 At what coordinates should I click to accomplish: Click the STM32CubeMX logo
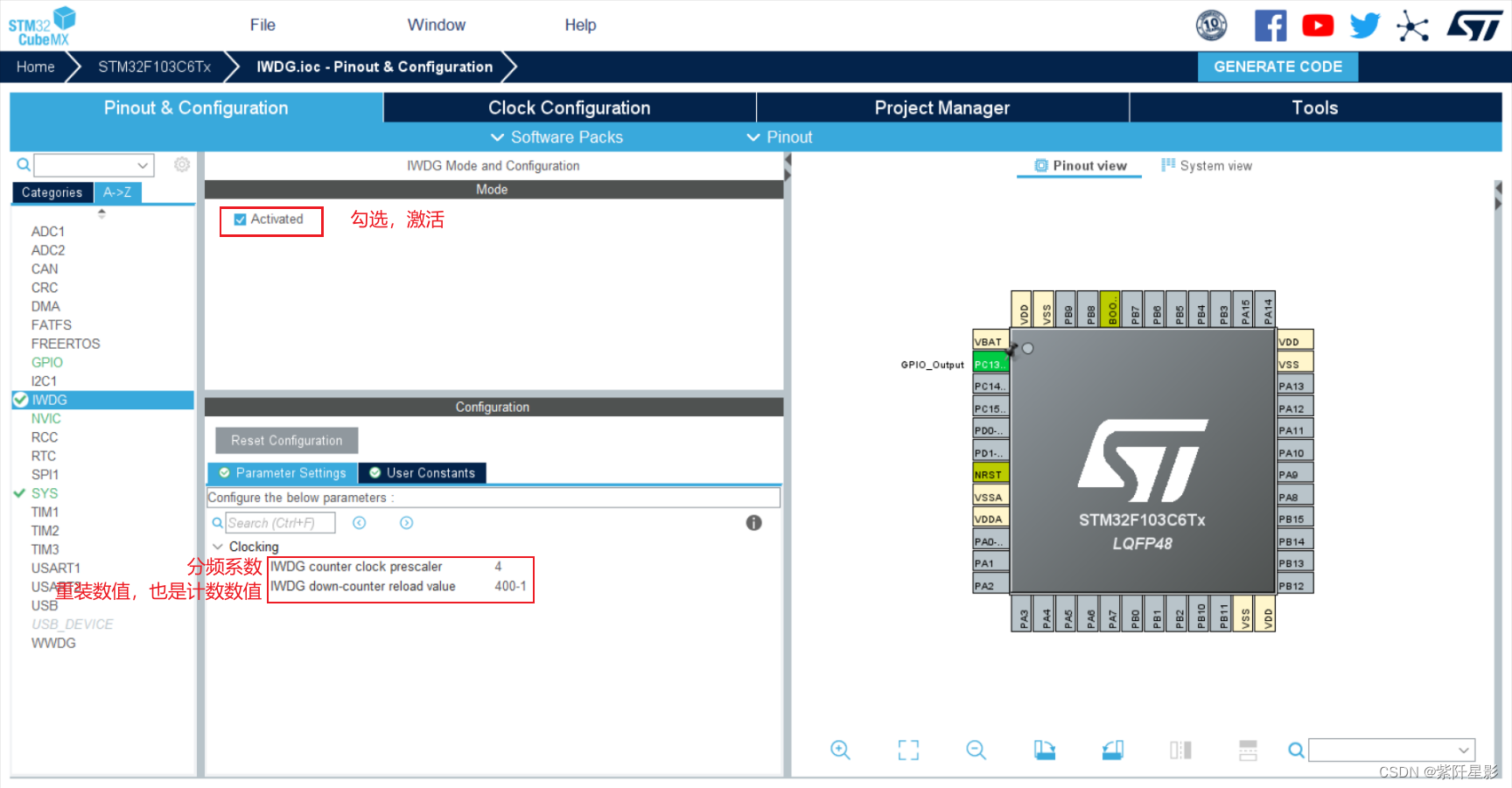[x=42, y=26]
